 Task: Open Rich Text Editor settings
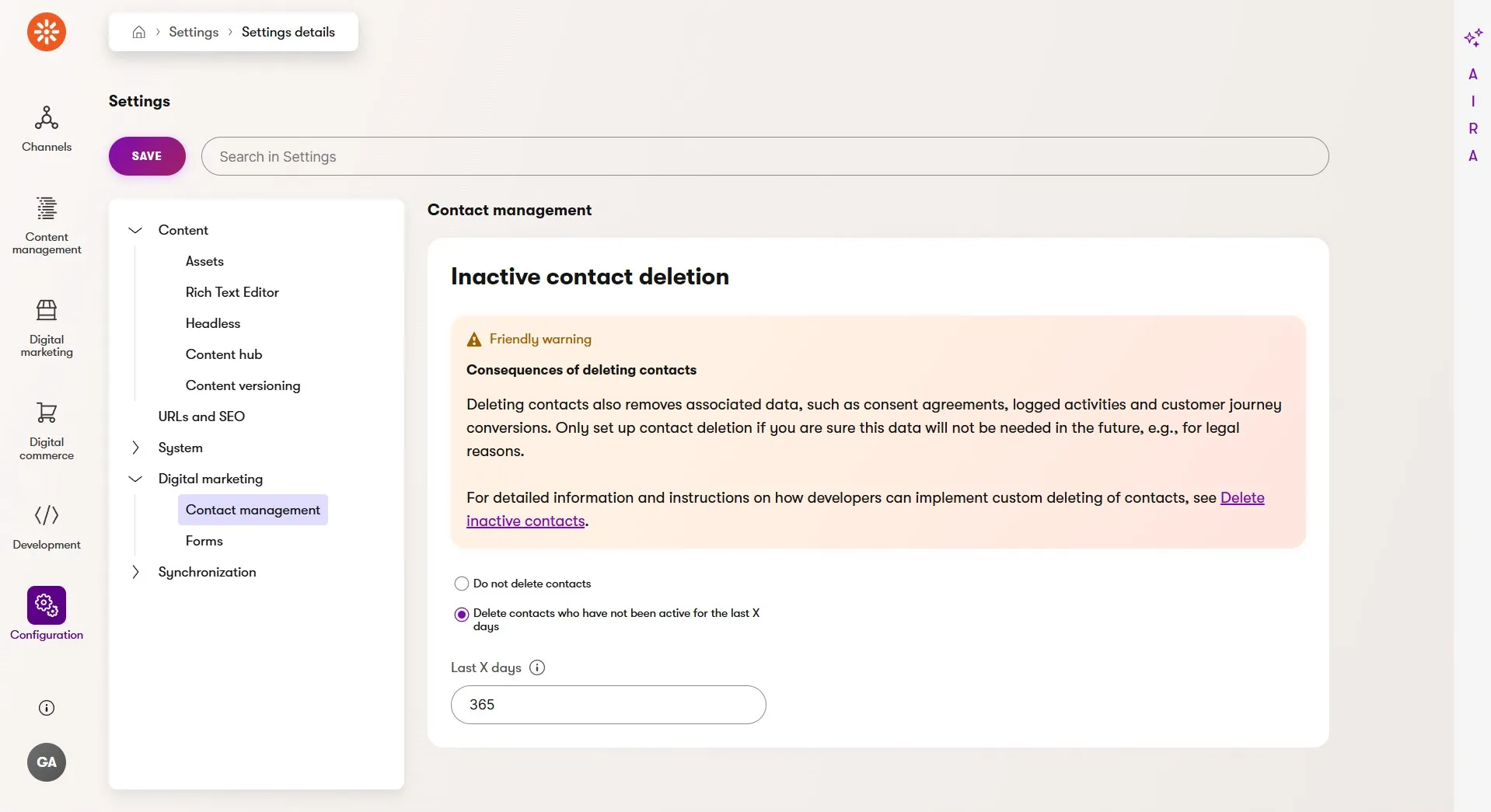232,292
